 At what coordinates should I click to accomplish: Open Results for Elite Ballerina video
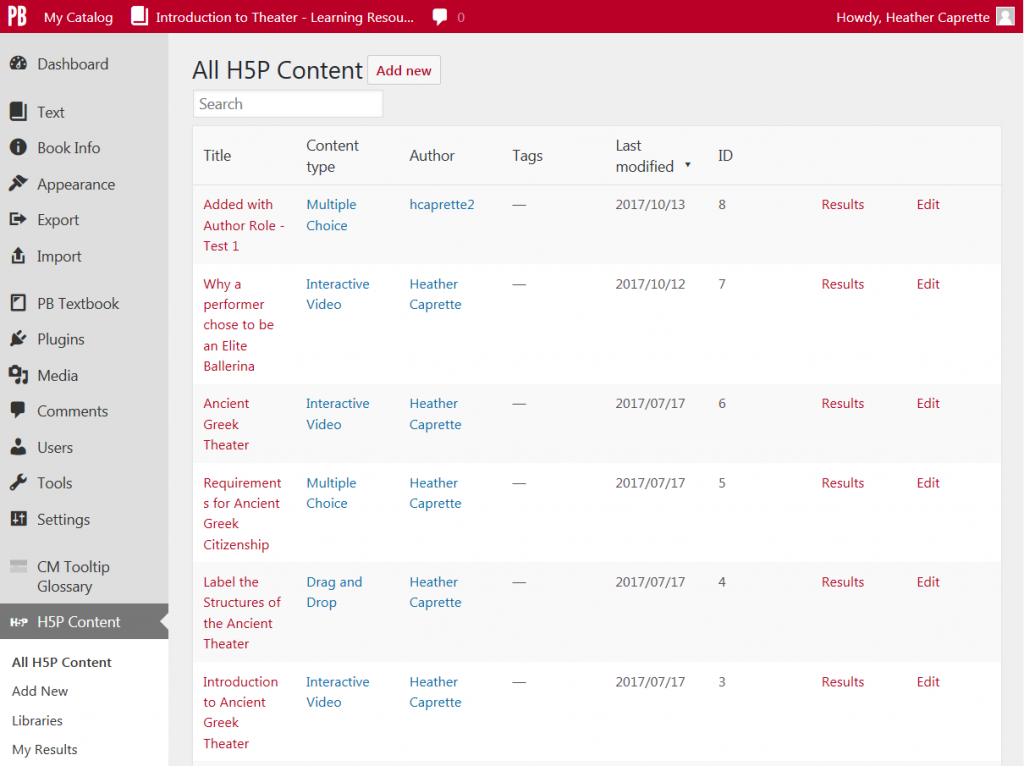[x=842, y=284]
